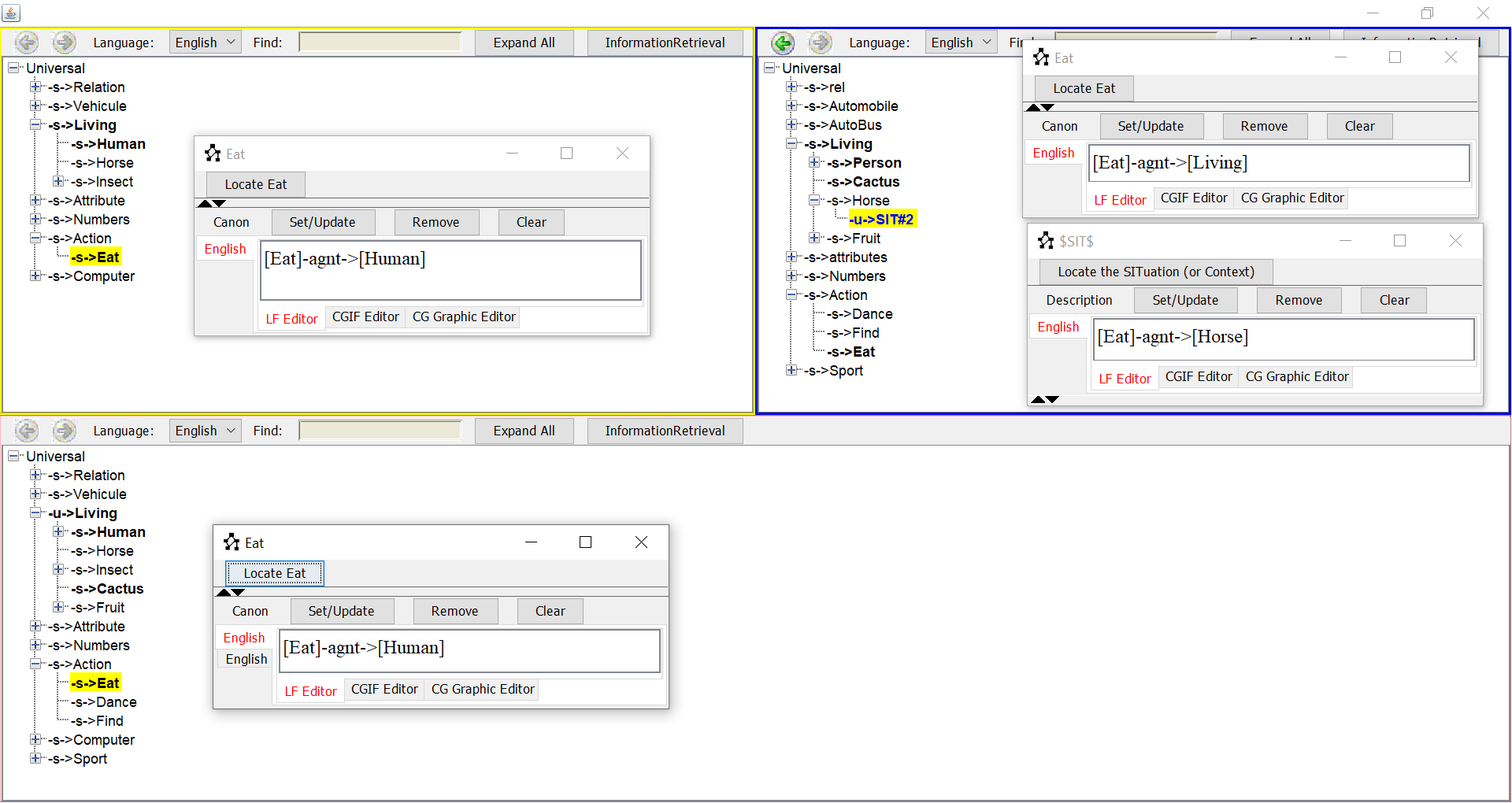Click InformationRetrieval in the bottom panel toolbar
Viewport: 1512px width, 803px height.
pyautogui.click(x=665, y=431)
